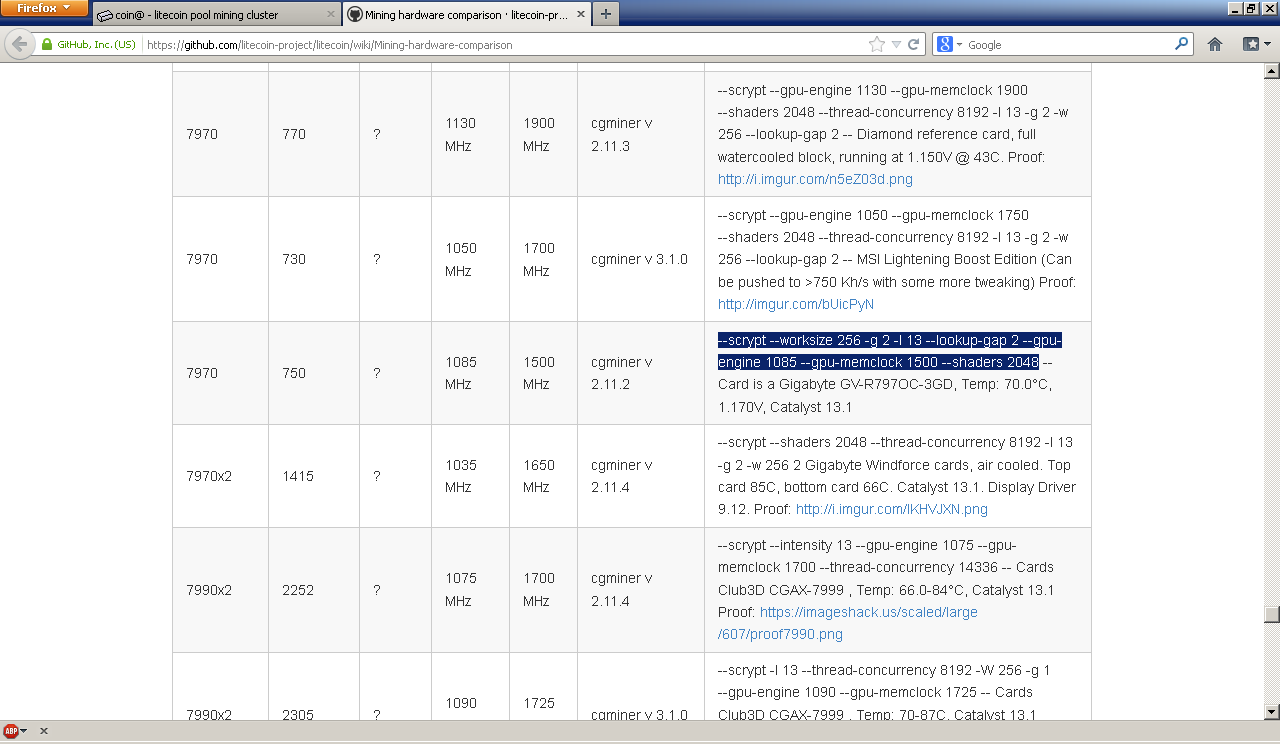
Task: Close the Mining hardware comparison tab
Action: tap(580, 15)
